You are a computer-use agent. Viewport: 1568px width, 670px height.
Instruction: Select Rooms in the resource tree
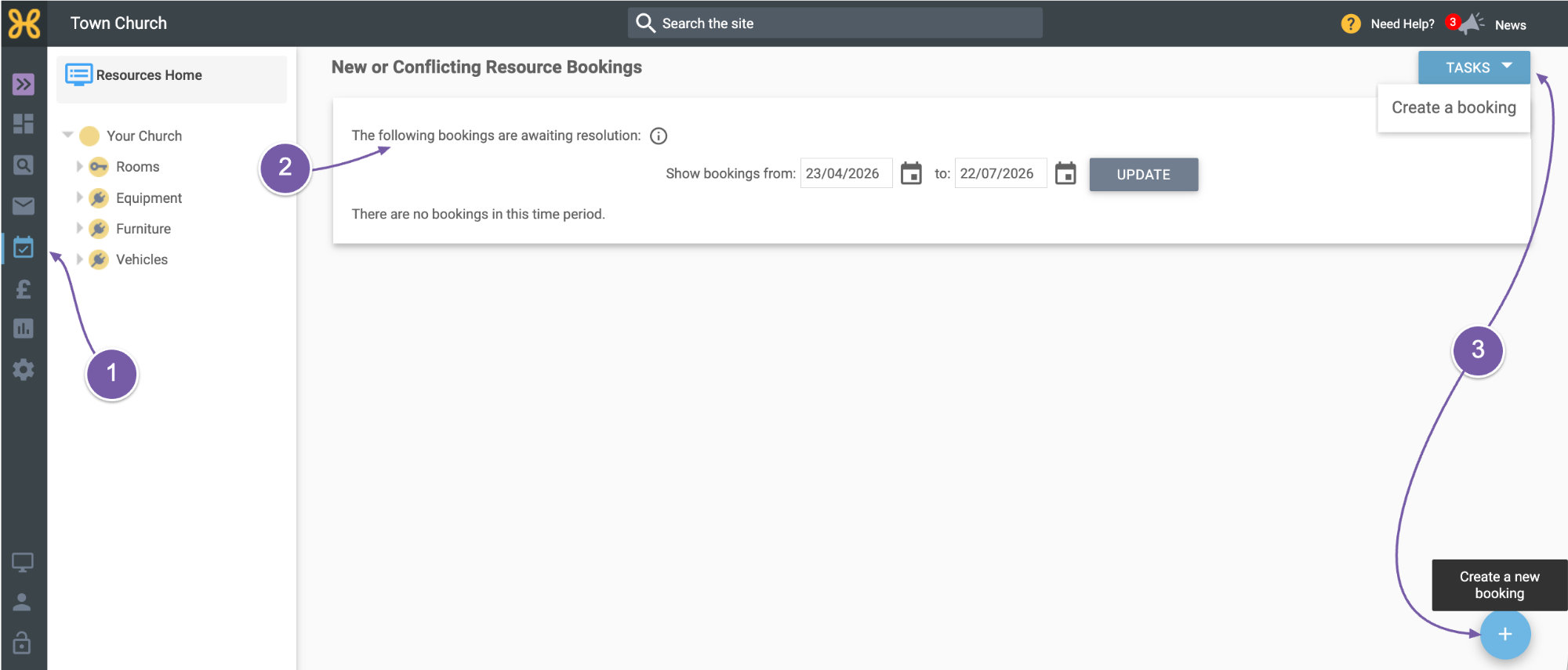click(138, 166)
